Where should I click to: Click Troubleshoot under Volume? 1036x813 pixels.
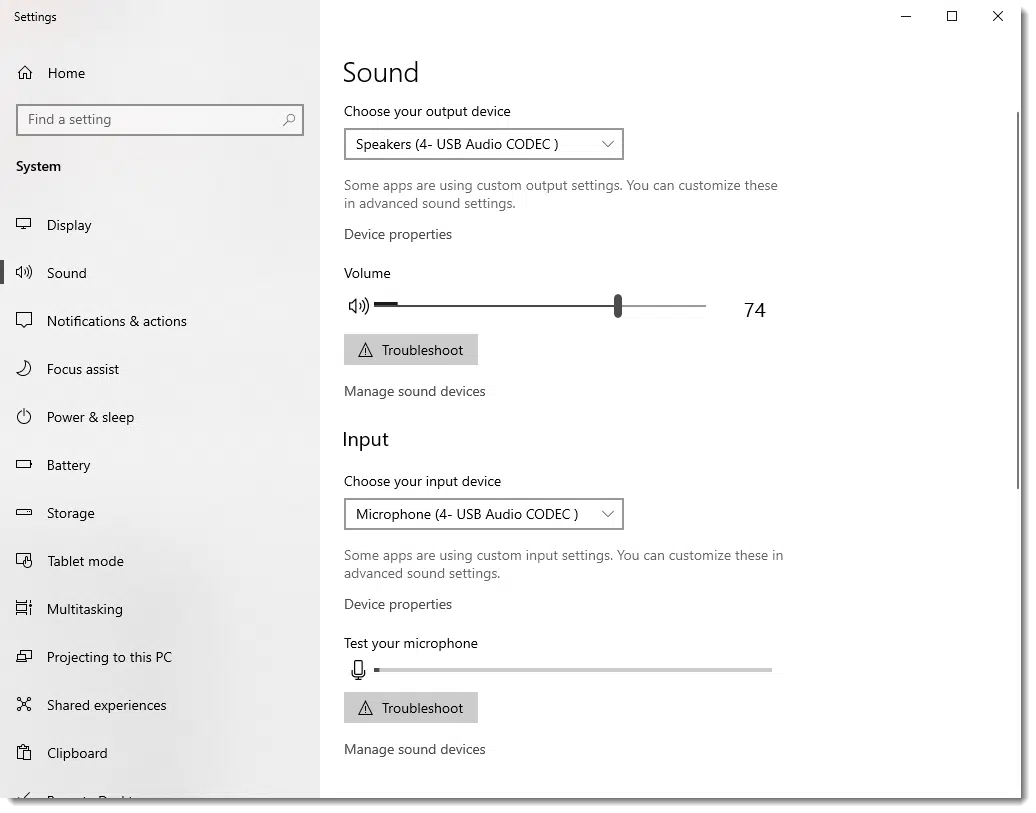(410, 350)
